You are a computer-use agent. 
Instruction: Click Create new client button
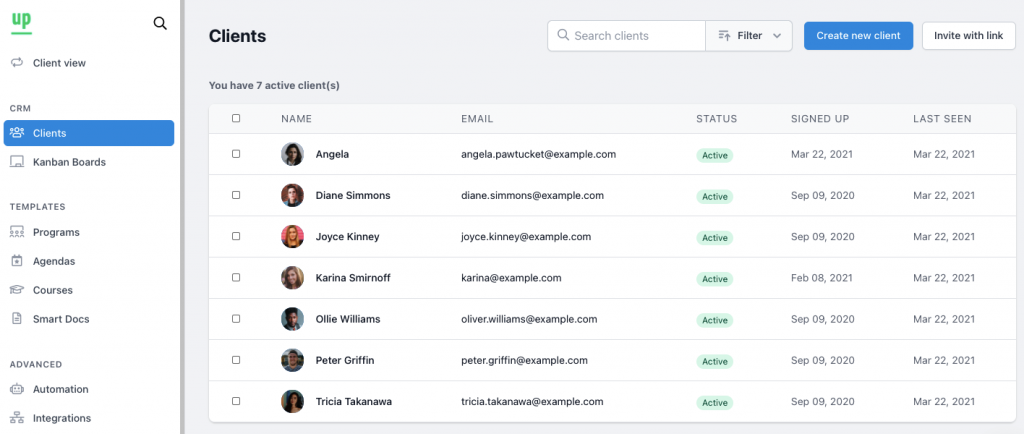pos(858,35)
